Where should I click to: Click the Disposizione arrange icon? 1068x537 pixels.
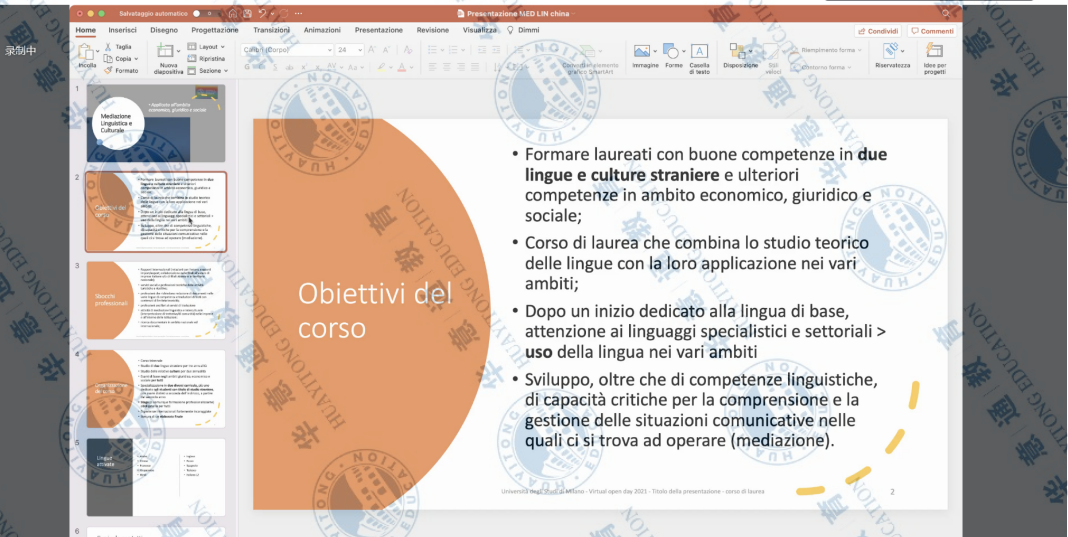(737, 51)
